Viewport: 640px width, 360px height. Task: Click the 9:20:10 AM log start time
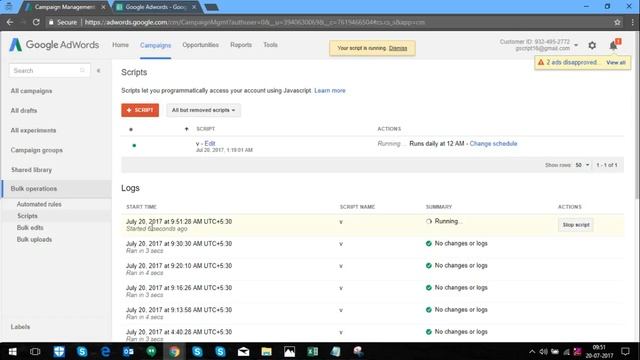tap(179, 266)
